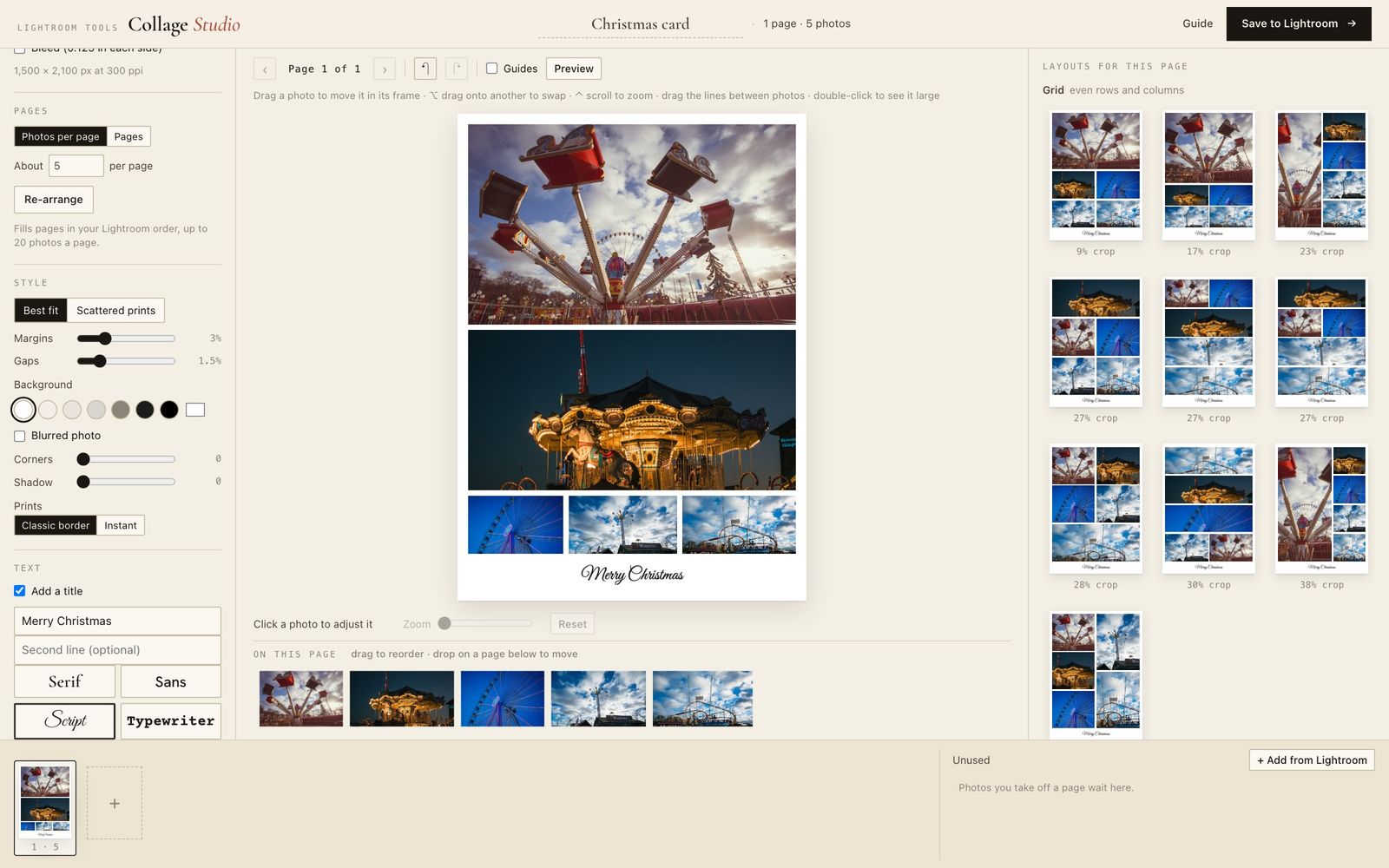Screen dimensions: 1389x868
Task: Click the redo arrow icon
Action: tap(457, 69)
